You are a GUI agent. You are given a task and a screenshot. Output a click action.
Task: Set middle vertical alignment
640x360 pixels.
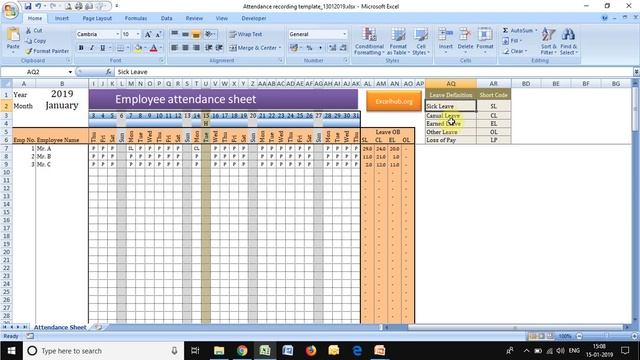[x=185, y=34]
